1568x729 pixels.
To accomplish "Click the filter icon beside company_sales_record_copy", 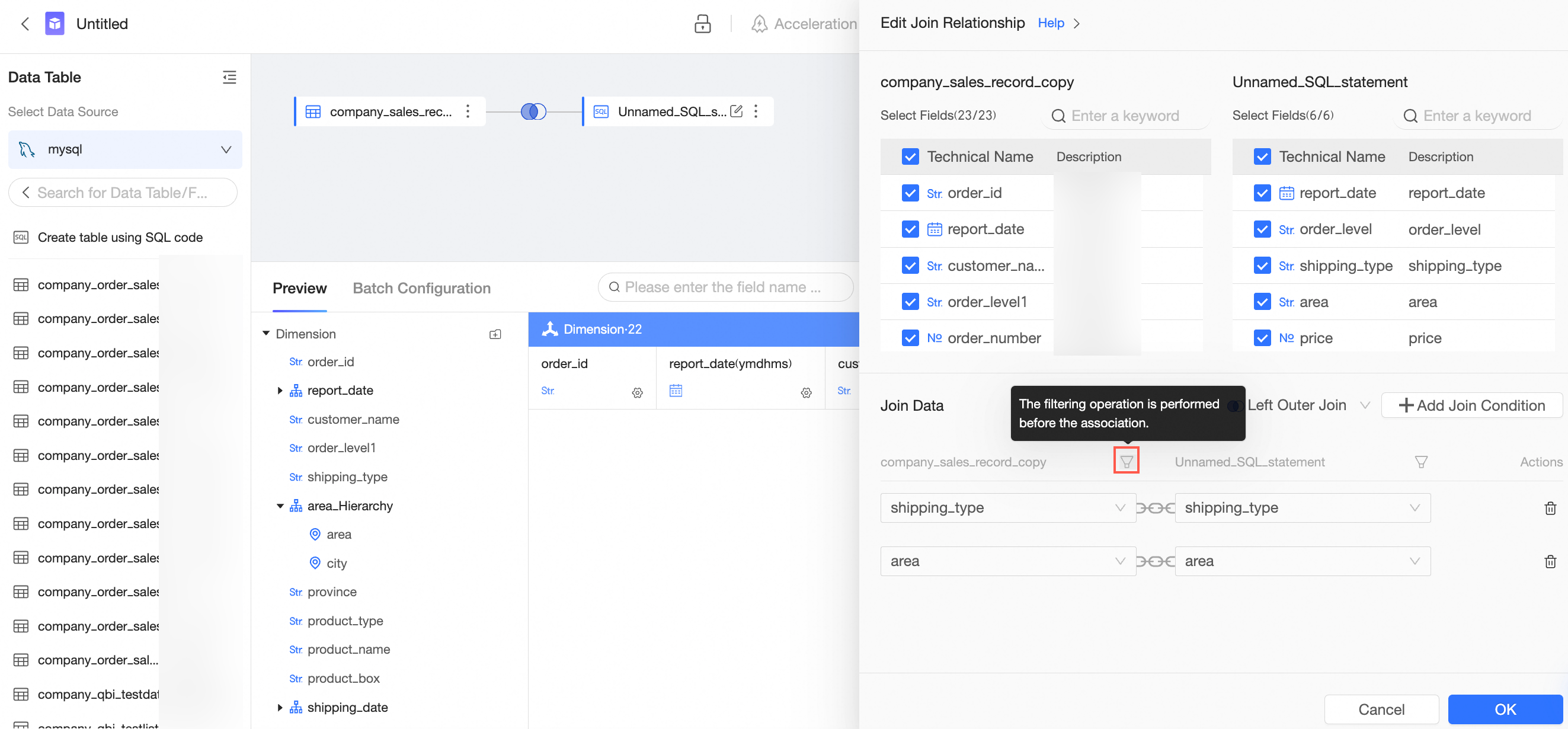I will coord(1126,461).
